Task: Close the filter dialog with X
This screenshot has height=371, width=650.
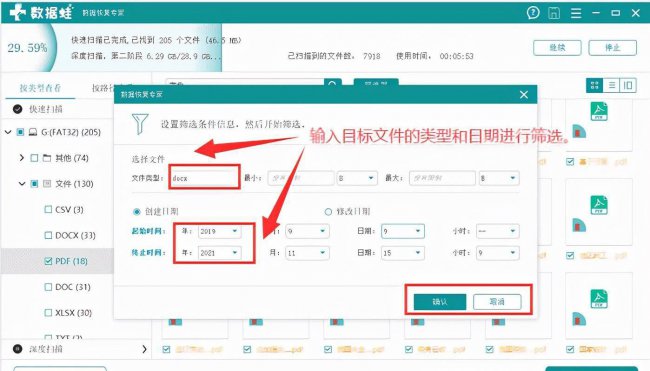Action: click(x=524, y=95)
